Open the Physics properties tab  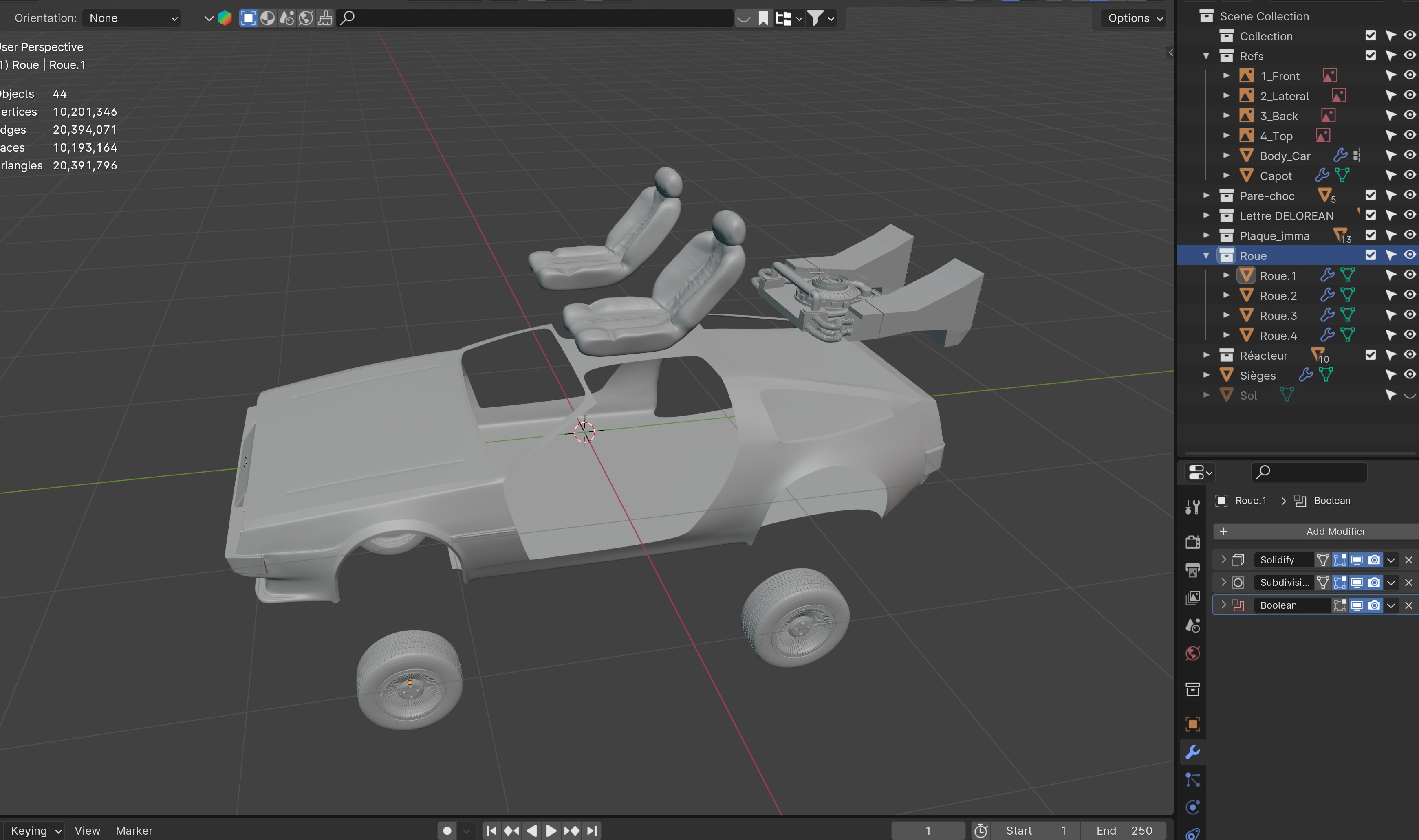1192,808
